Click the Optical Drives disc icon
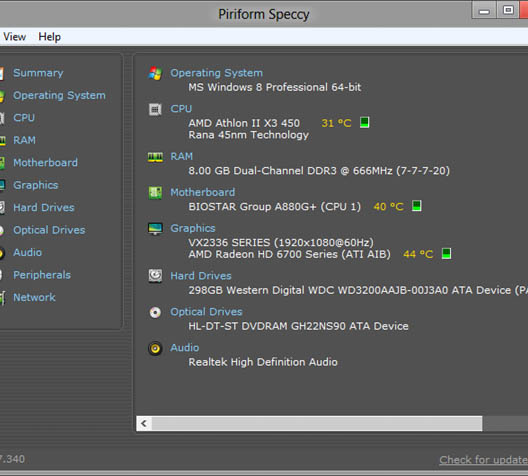 [155, 312]
